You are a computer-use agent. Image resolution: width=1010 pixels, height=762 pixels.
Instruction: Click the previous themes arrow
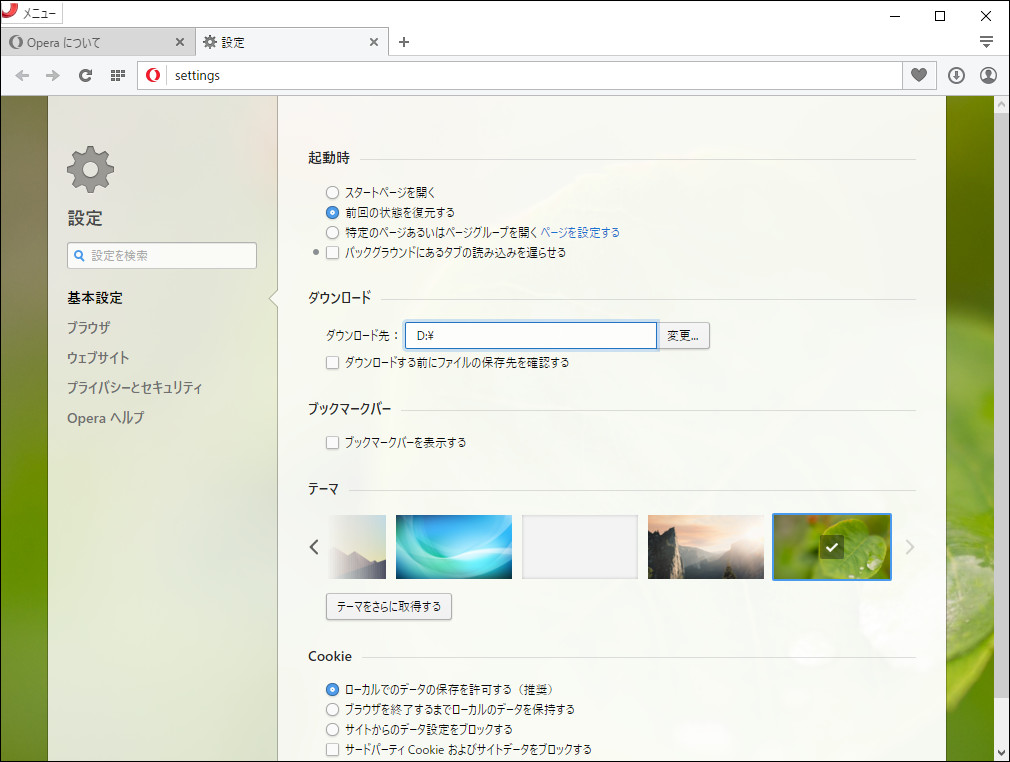[x=313, y=547]
